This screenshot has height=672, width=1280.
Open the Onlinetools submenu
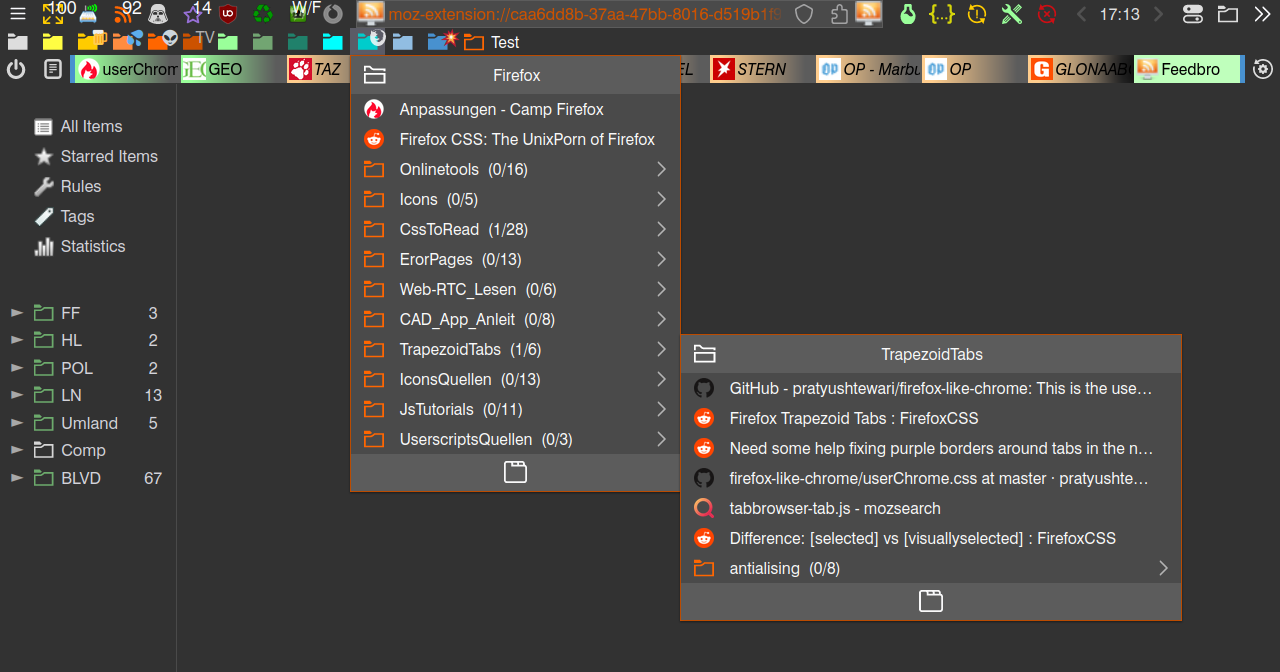pyautogui.click(x=515, y=169)
